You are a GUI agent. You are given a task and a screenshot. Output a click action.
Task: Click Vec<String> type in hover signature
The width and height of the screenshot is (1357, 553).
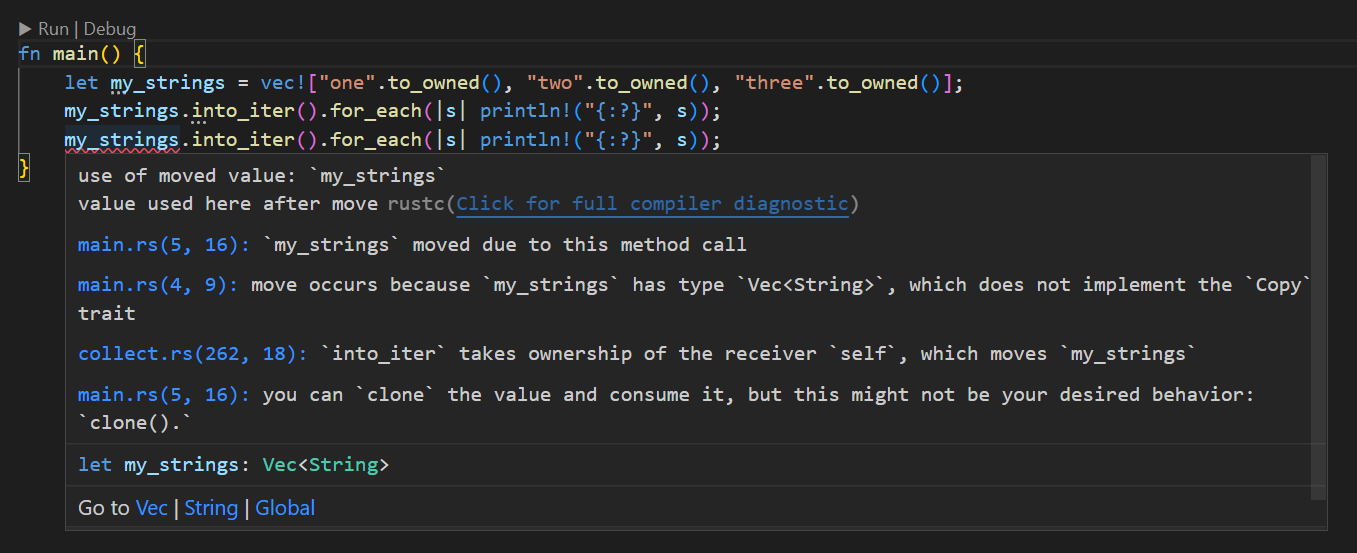[x=326, y=466]
